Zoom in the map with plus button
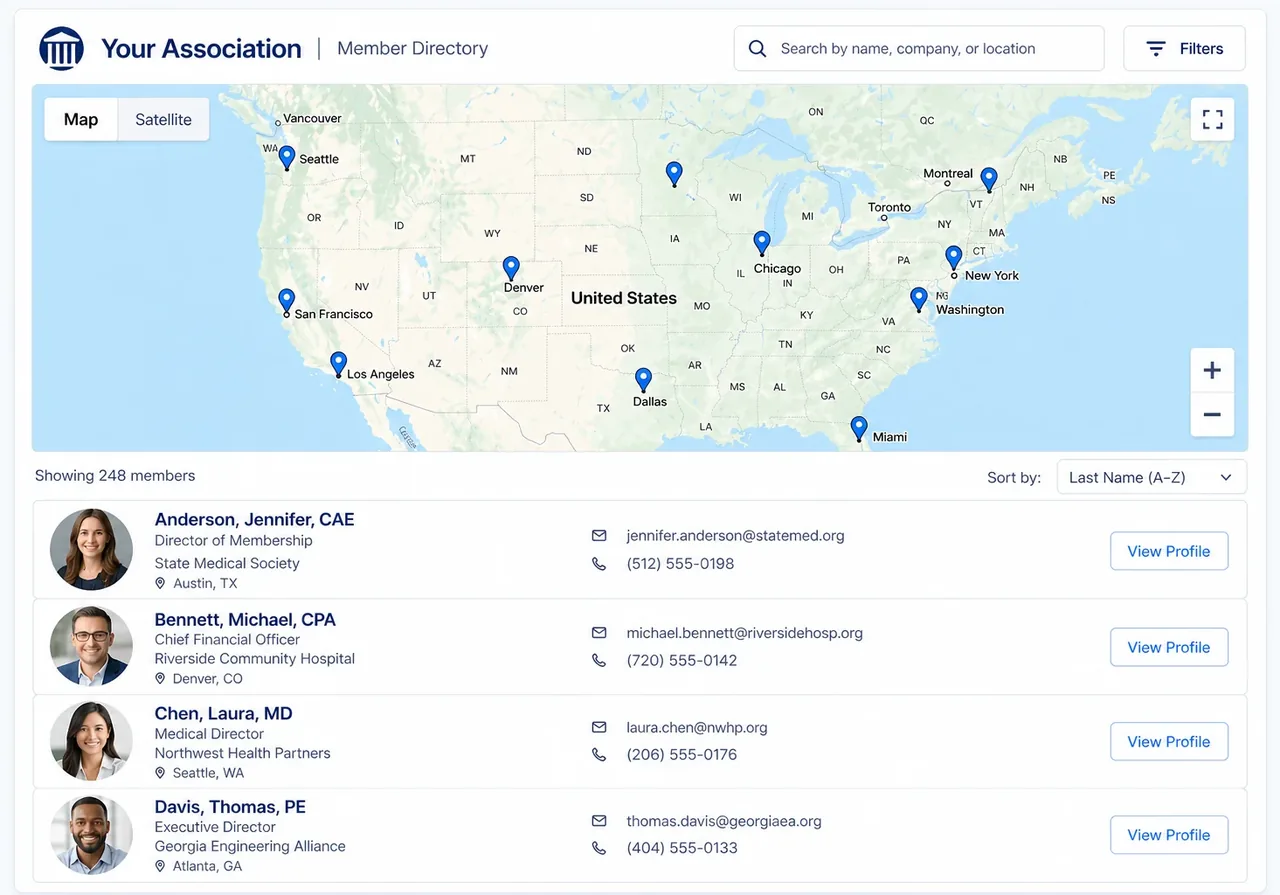The width and height of the screenshot is (1280, 895). click(x=1212, y=371)
